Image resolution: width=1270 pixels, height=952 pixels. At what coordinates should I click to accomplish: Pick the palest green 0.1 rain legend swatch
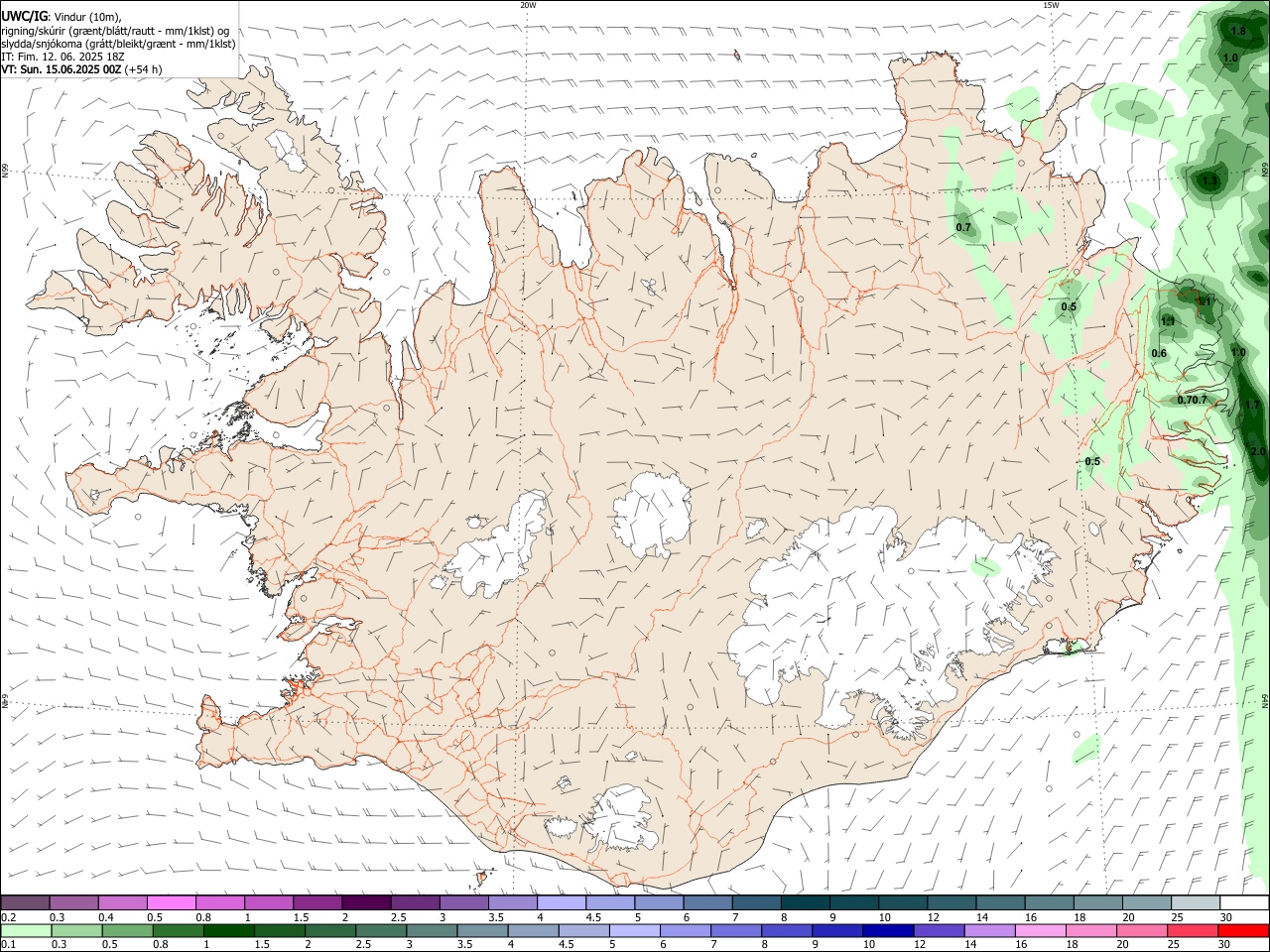coord(26,931)
